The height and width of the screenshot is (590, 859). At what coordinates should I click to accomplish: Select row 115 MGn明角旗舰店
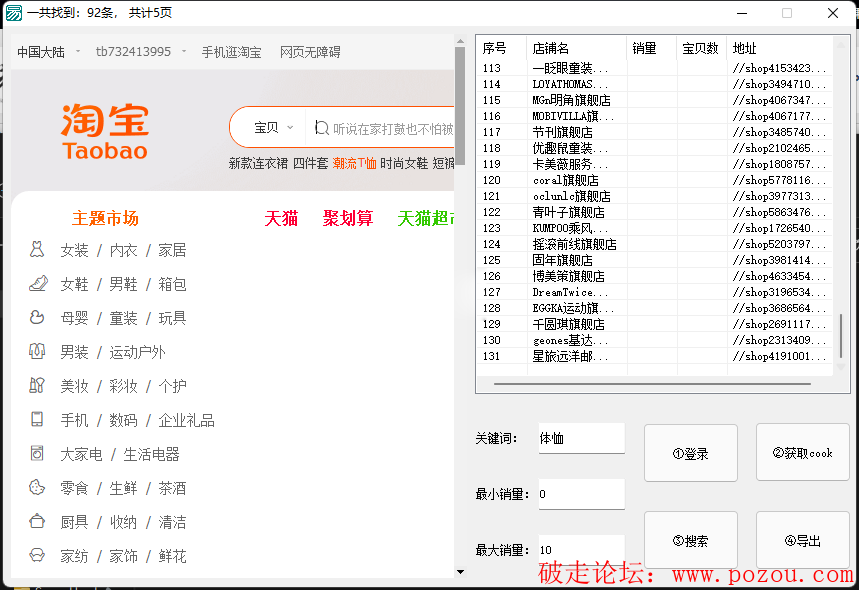click(655, 100)
